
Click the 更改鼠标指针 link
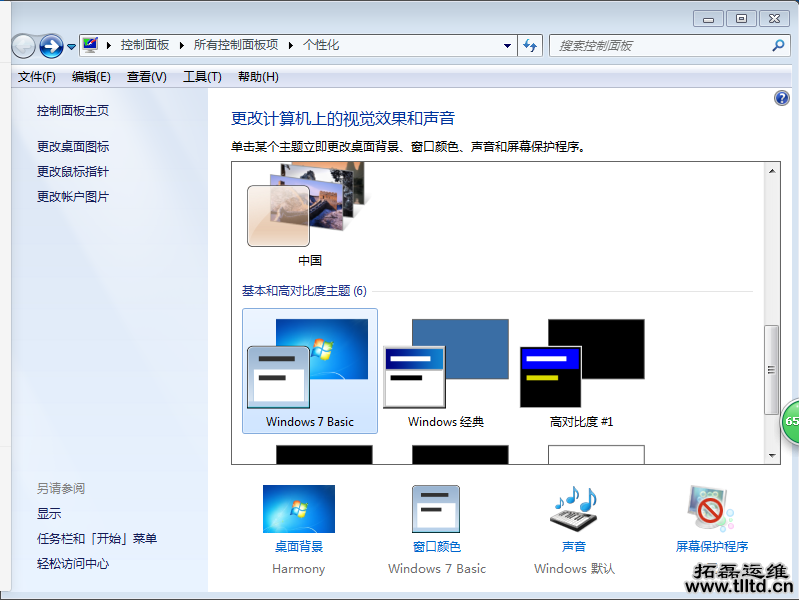pyautogui.click(x=73, y=172)
